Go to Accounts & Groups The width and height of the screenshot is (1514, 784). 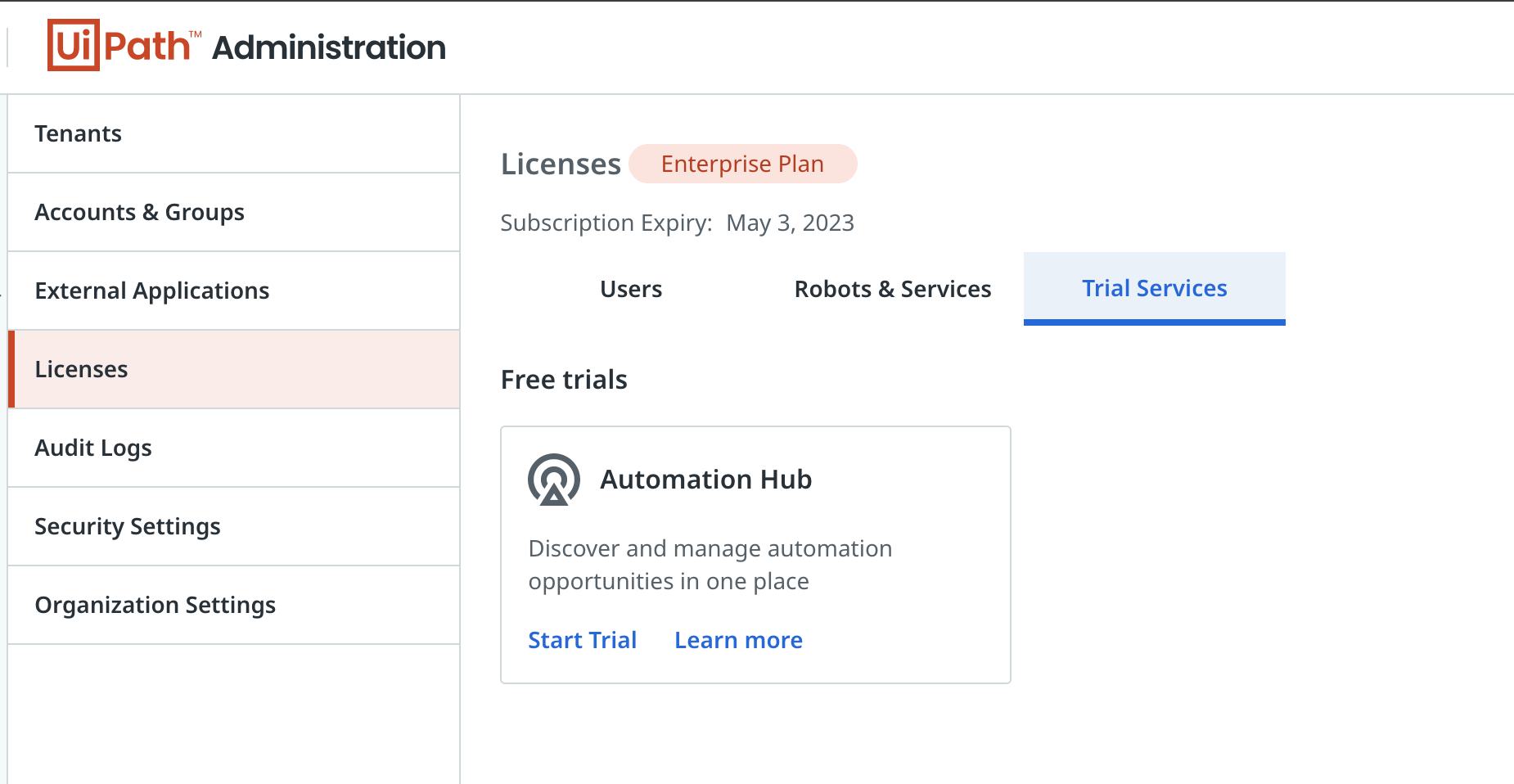[139, 212]
